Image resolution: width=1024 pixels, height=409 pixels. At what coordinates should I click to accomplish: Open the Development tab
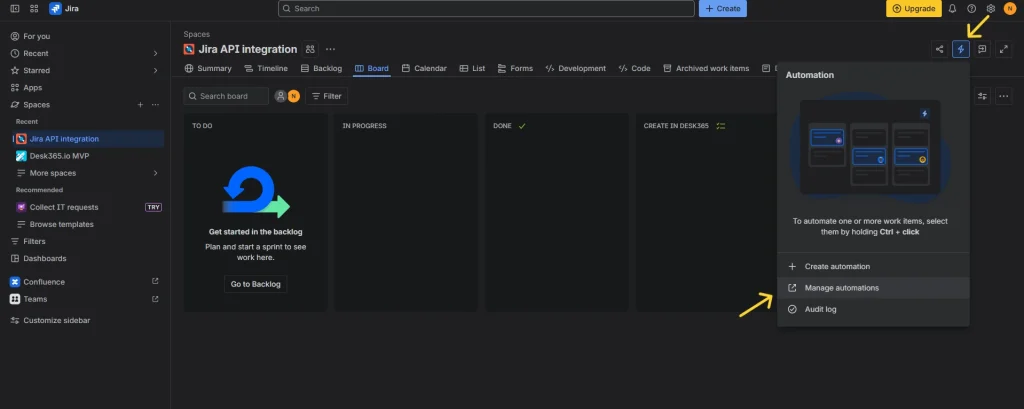pyautogui.click(x=575, y=68)
